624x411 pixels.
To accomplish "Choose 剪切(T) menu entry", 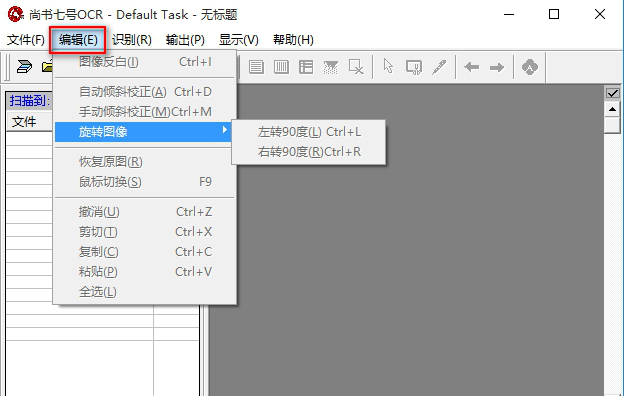I will pos(145,232).
